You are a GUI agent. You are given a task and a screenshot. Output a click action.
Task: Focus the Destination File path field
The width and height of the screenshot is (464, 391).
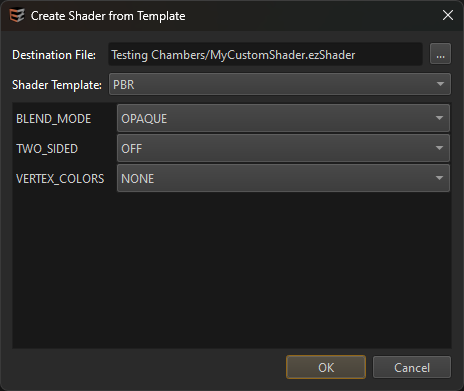(x=265, y=54)
